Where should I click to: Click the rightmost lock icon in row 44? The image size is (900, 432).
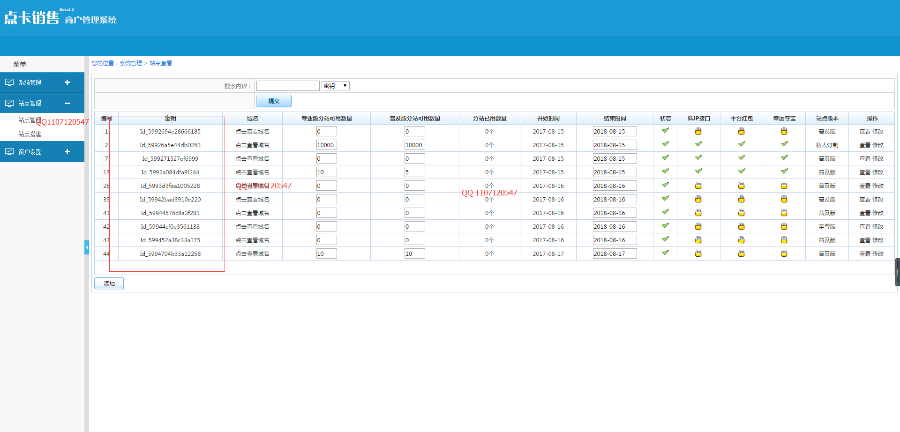tap(784, 254)
